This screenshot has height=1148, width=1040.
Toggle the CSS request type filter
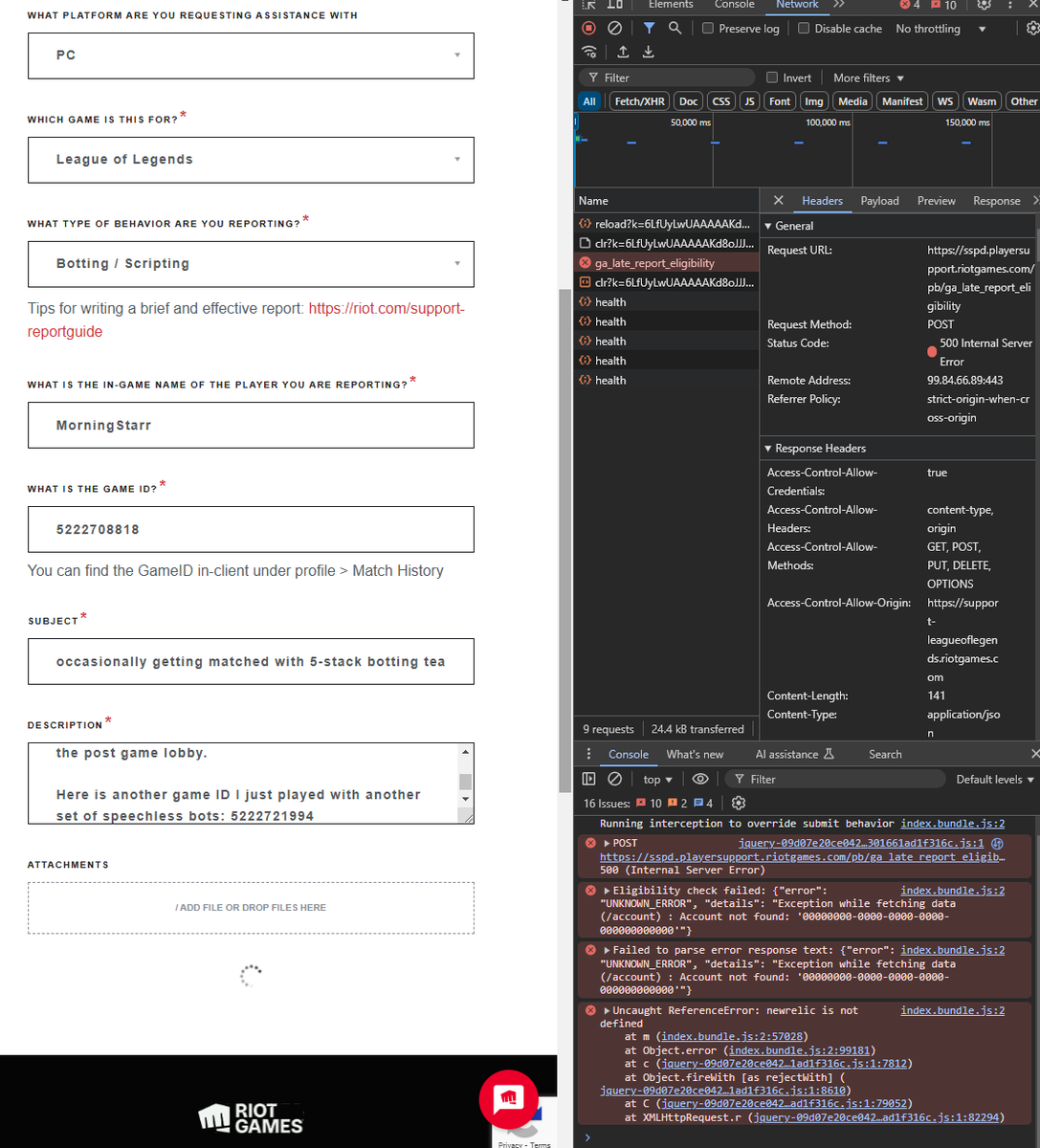[x=721, y=101]
